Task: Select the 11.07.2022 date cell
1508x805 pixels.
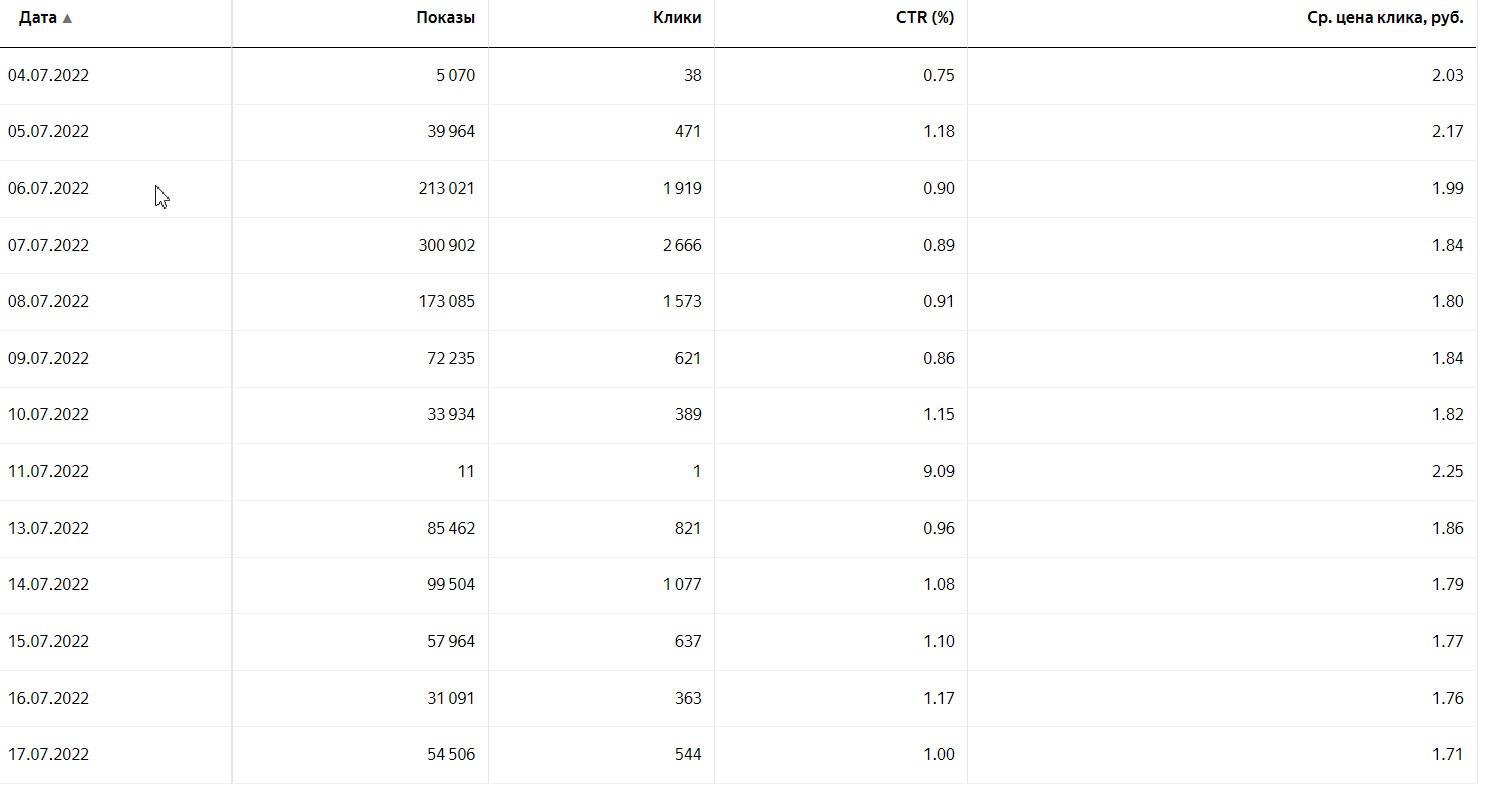Action: coord(48,472)
